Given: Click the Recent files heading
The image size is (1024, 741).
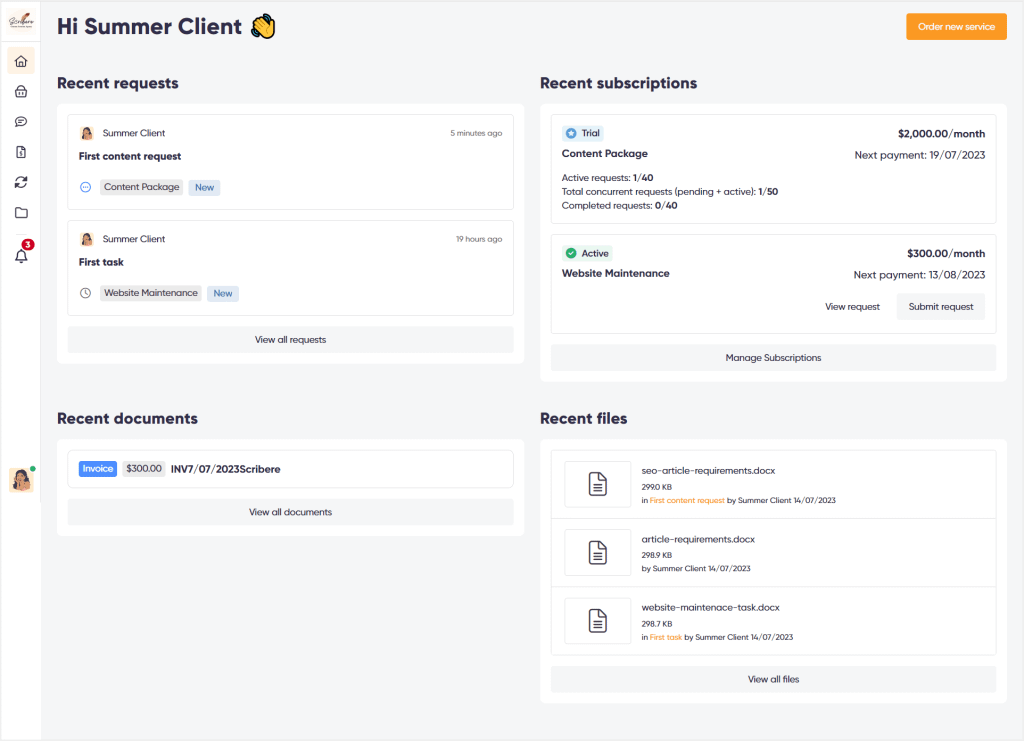Looking at the screenshot, I should (x=583, y=418).
